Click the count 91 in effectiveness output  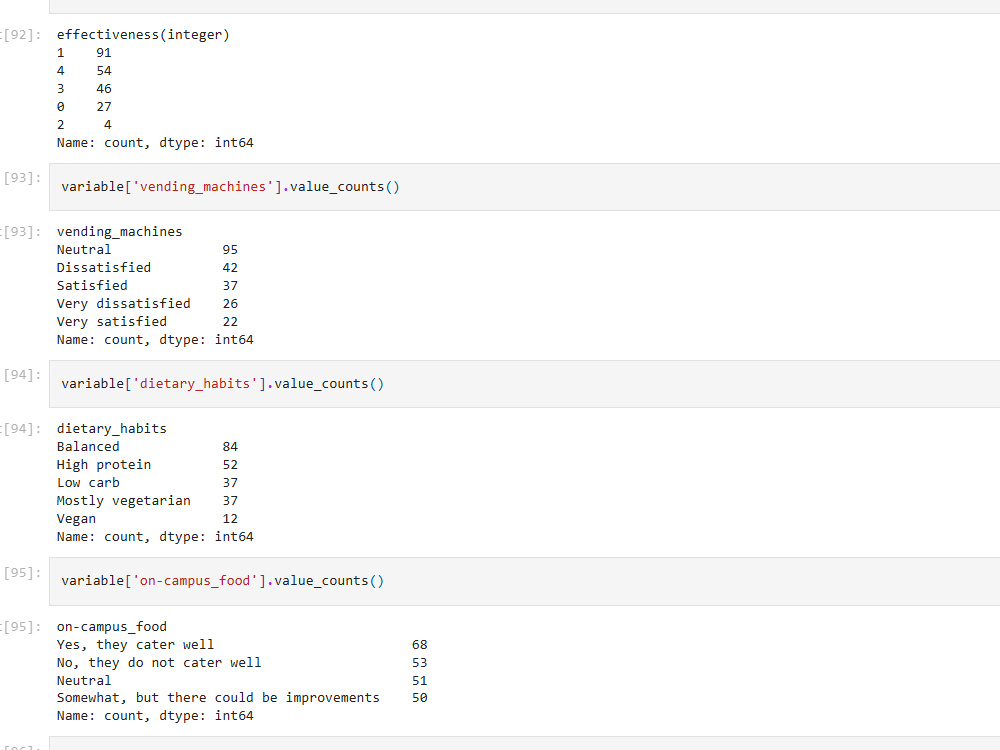click(104, 53)
